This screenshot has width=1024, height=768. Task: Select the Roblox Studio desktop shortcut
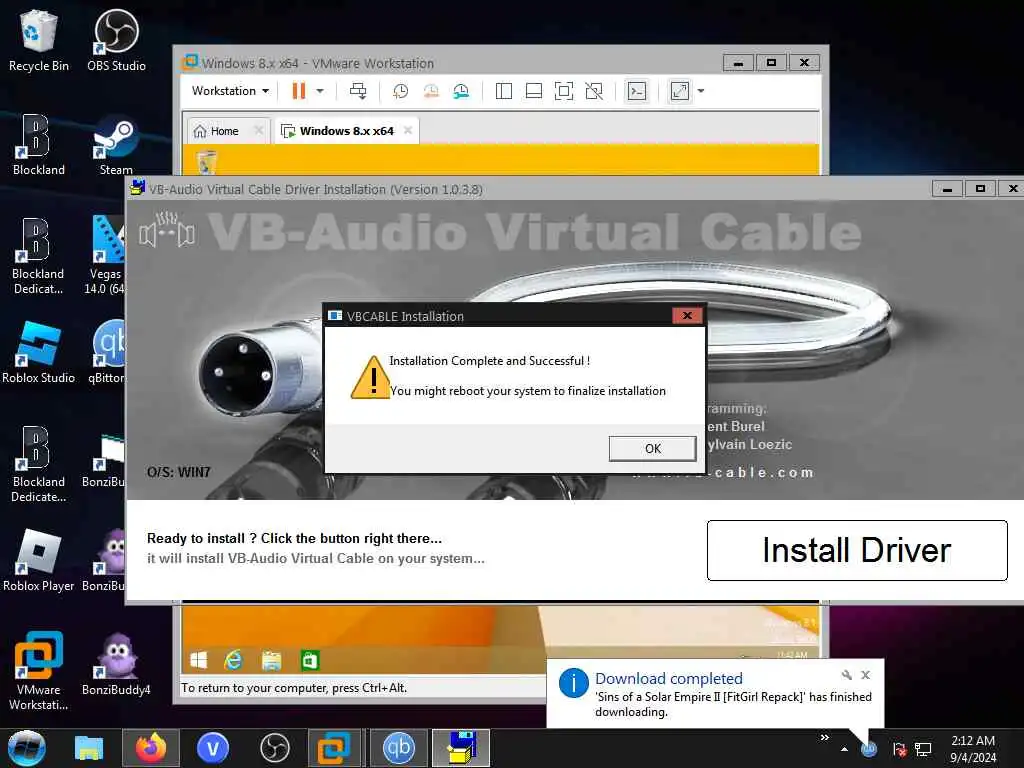pos(39,353)
